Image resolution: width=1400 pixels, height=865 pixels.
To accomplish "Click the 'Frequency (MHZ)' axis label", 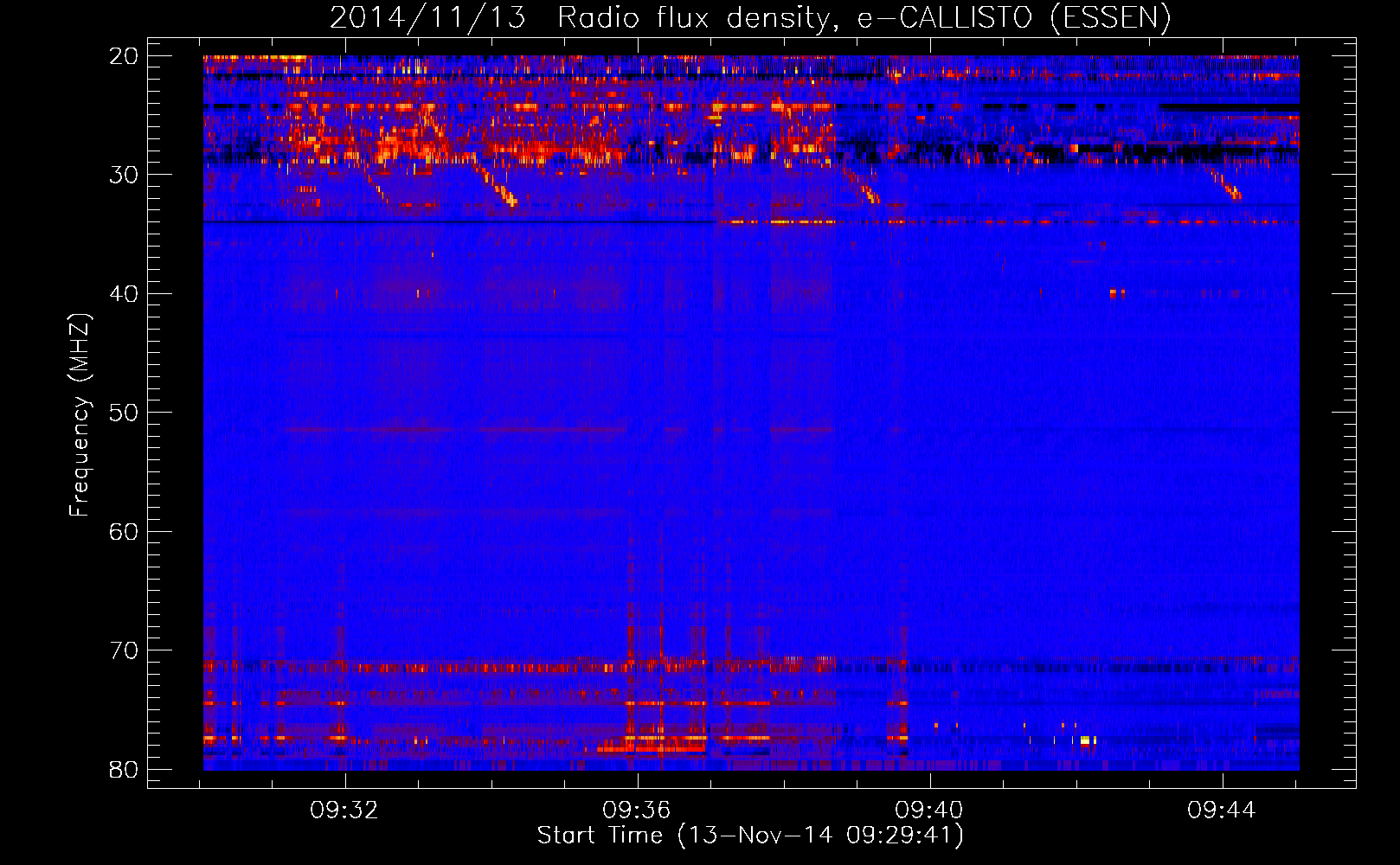I will pyautogui.click(x=80, y=415).
